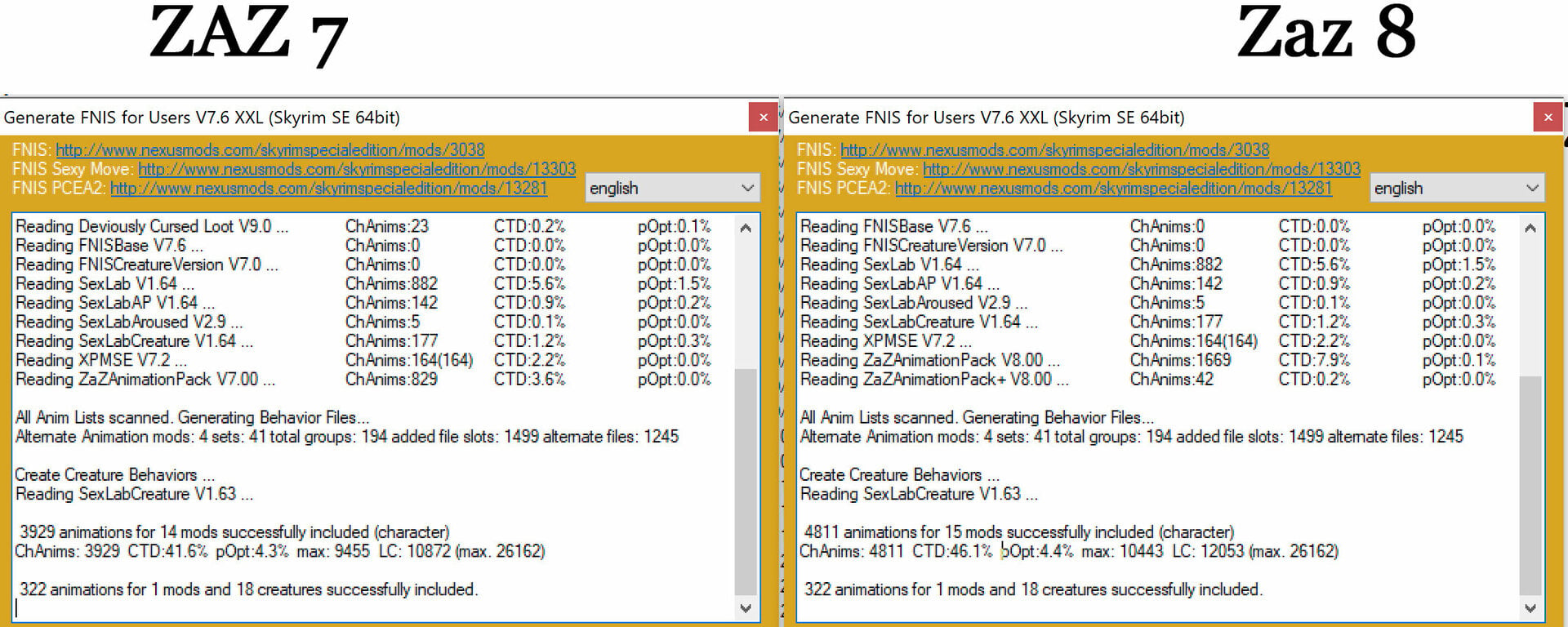Click "ChAnims:42" value in Zaz 8 log

[1172, 379]
